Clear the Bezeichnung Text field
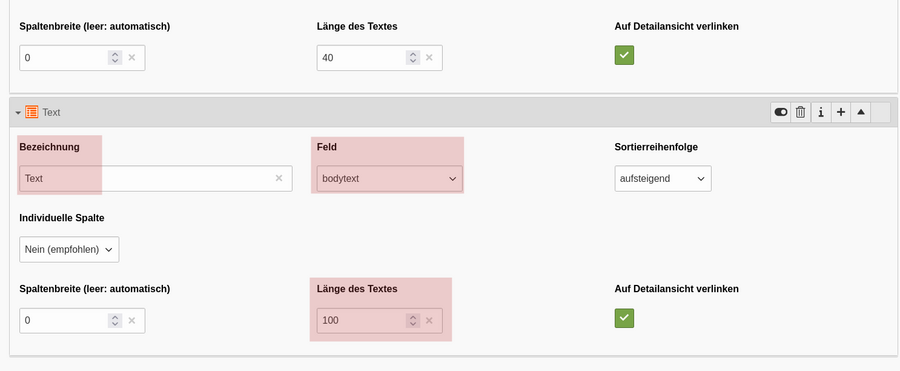The height and width of the screenshot is (371, 900). [279, 179]
